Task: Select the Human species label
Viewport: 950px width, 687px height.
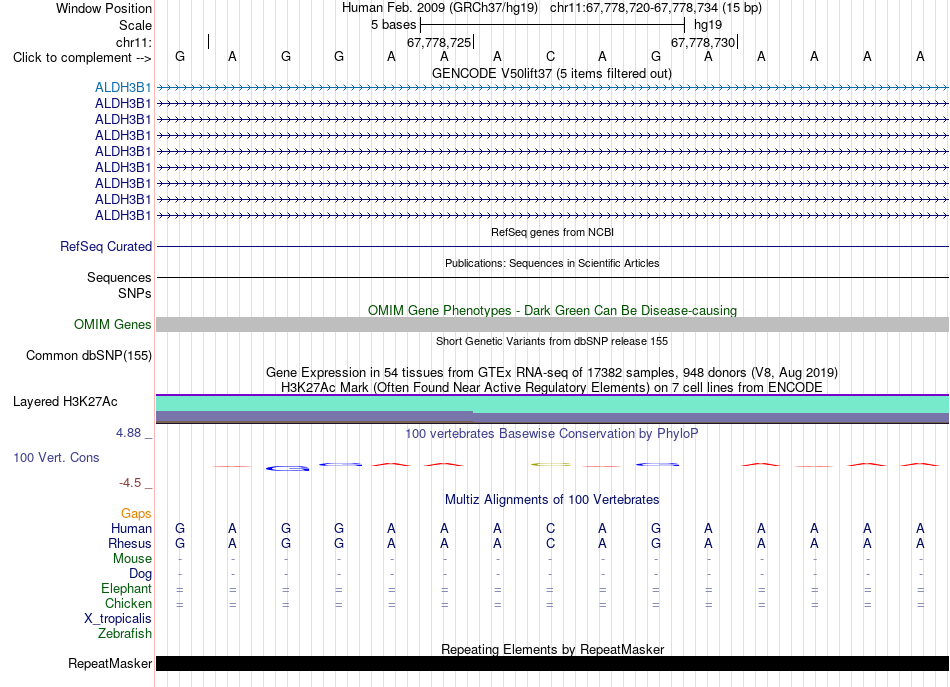Action: point(131,529)
